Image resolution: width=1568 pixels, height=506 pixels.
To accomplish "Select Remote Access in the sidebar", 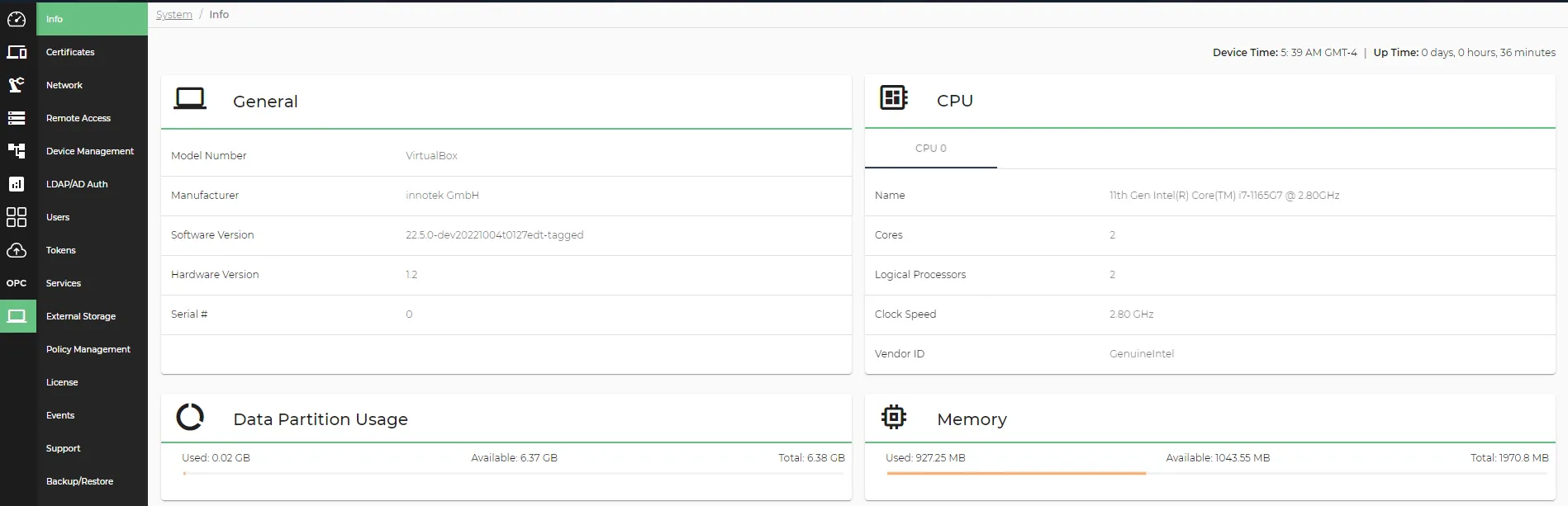I will tap(92, 118).
